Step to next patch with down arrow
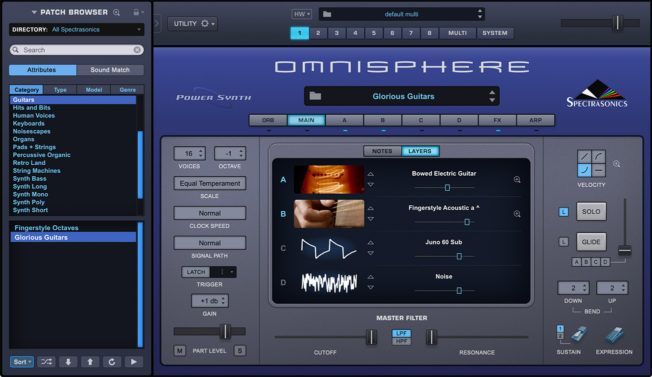The height and width of the screenshot is (377, 652). pyautogui.click(x=68, y=362)
